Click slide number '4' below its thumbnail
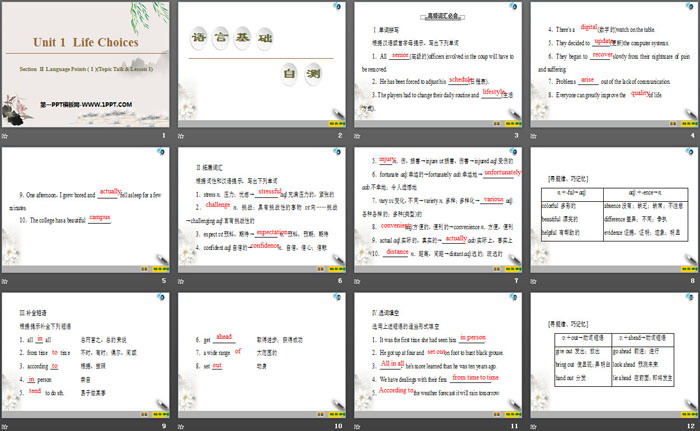 693,135
